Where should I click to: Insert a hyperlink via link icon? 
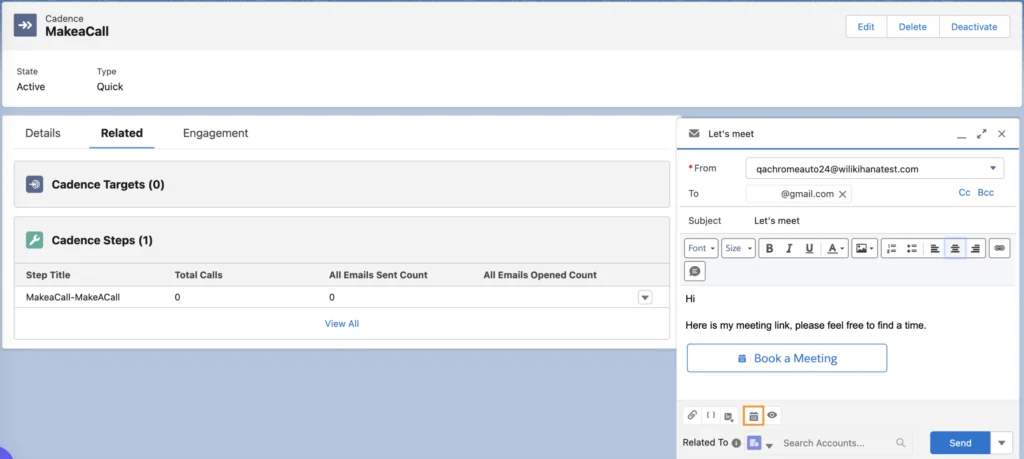click(999, 248)
